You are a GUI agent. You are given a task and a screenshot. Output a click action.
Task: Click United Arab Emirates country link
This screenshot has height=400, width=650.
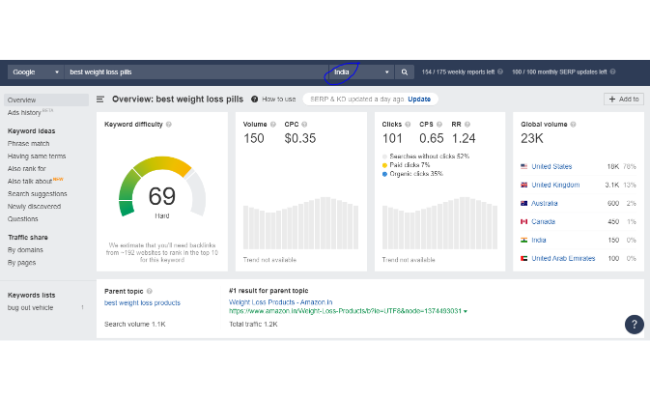pyautogui.click(x=563, y=258)
